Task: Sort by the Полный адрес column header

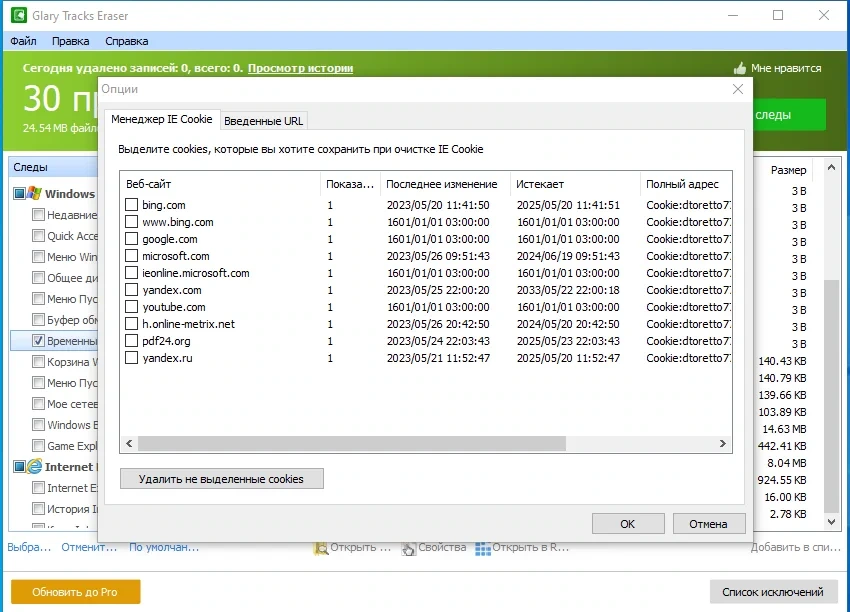Action: tap(686, 184)
